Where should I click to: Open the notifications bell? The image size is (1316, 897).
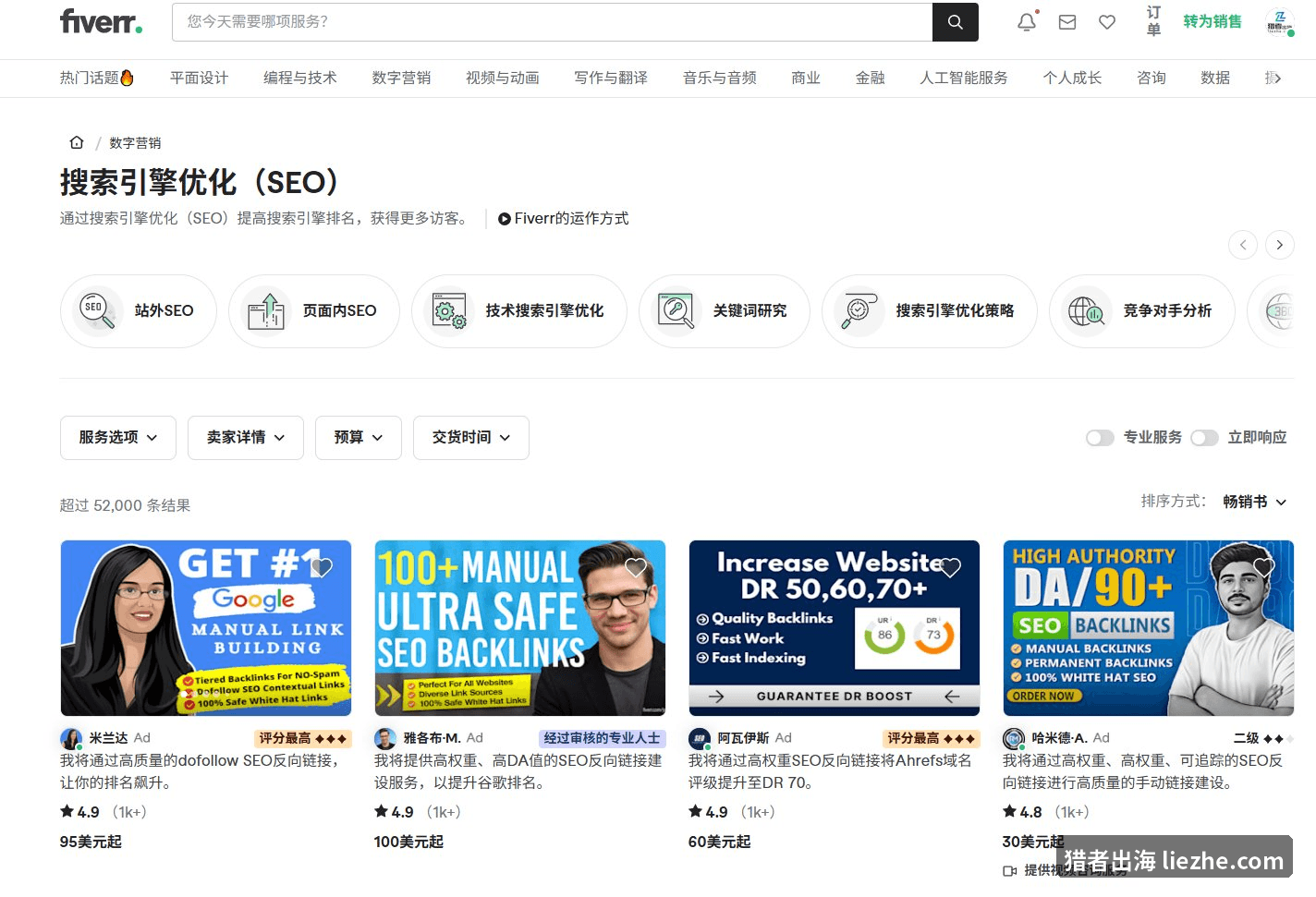coord(1027,22)
